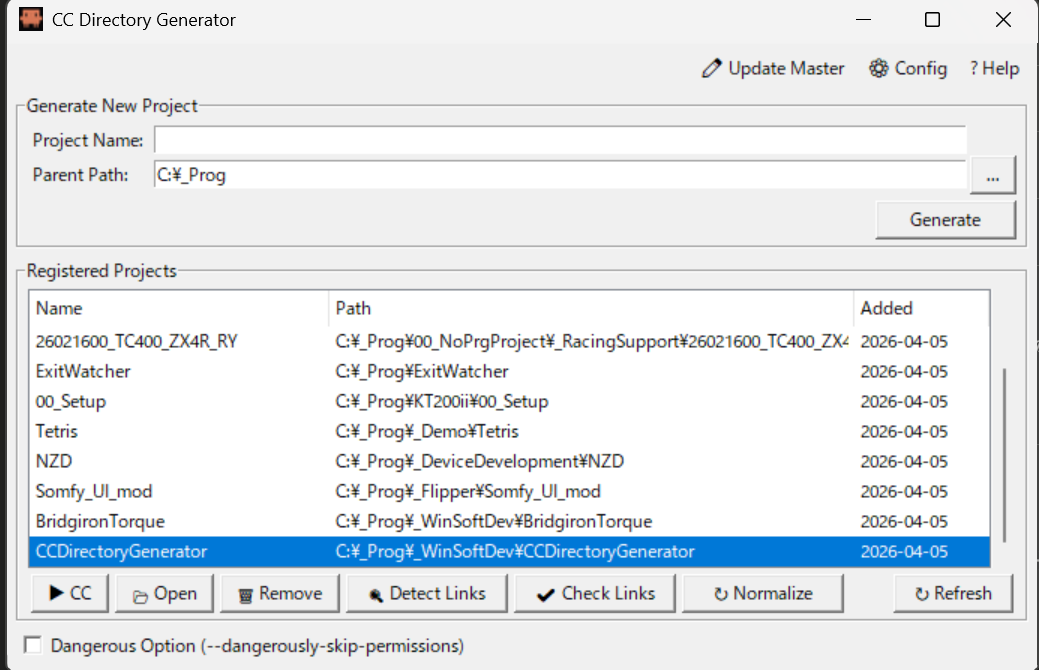Click the Remove button label
1039x670 pixels.
coord(290,593)
